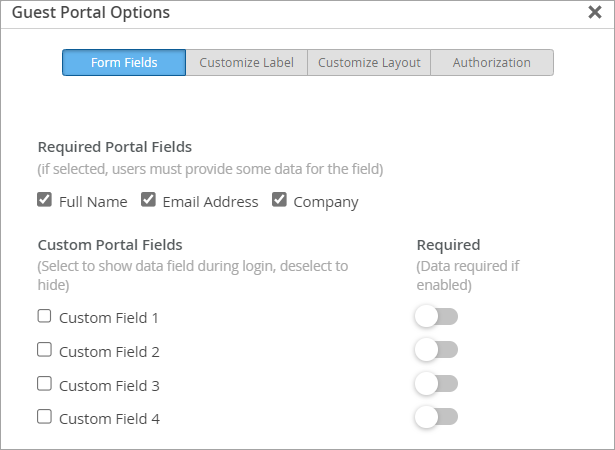This screenshot has height=450, width=615.
Task: Check the Custom Field 2 box
Action: [x=45, y=350]
